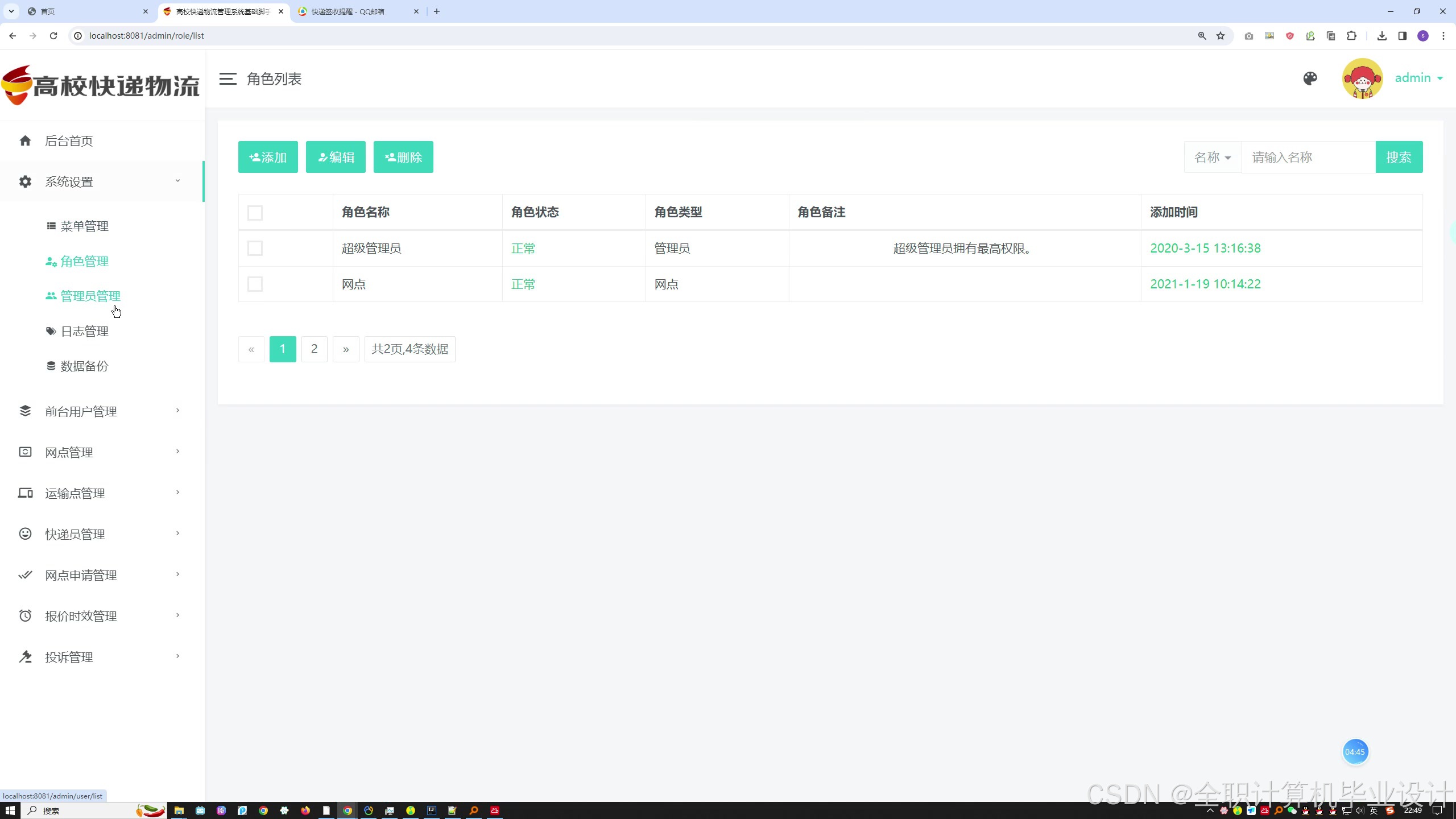This screenshot has height=819, width=1456.
Task: Click the 后台首页 home icon
Action: coord(25,141)
